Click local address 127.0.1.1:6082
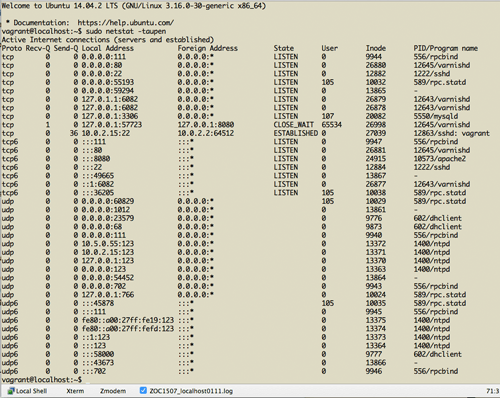500x398 pixels. click(110, 99)
